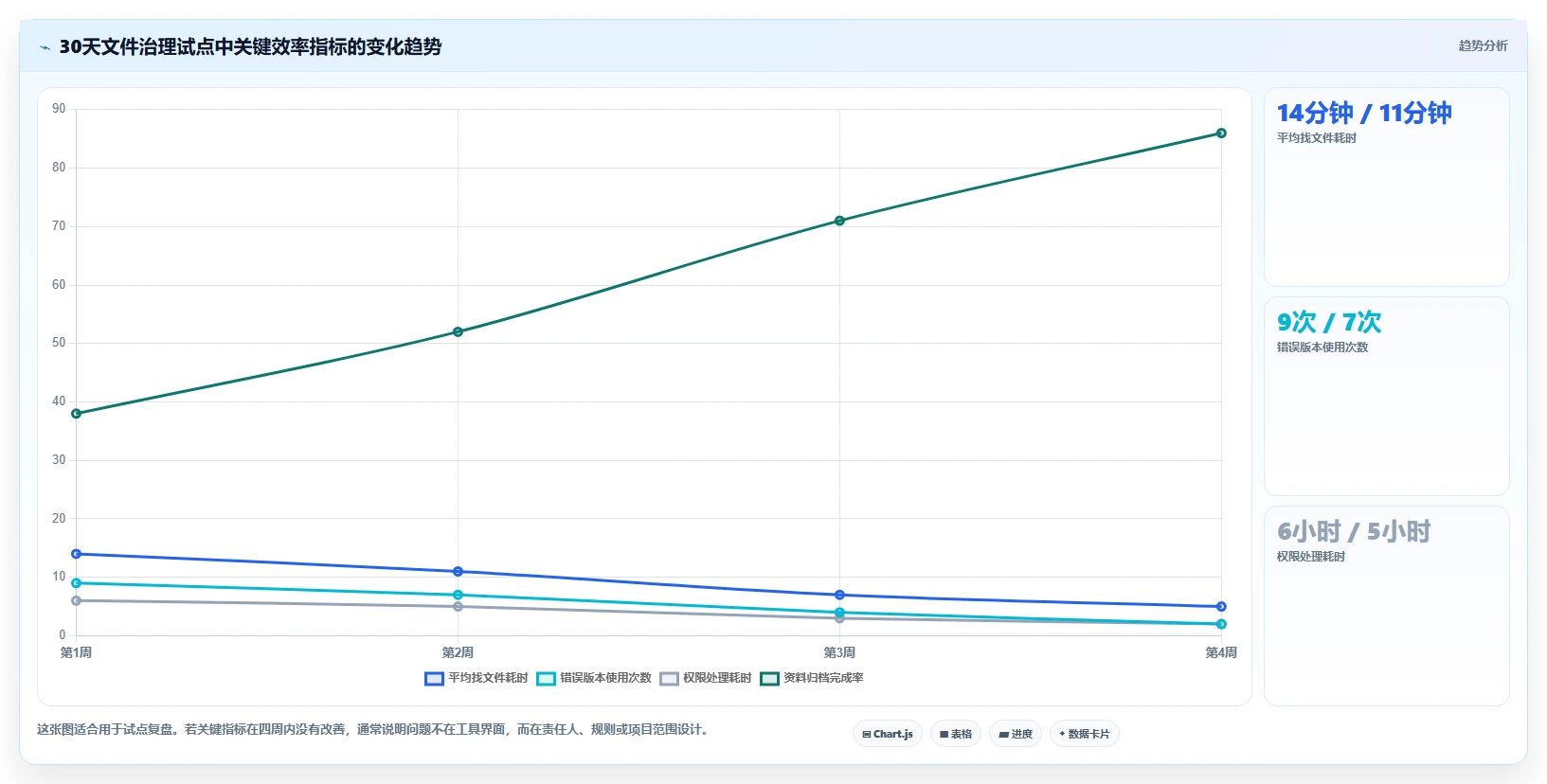Viewport: 1547px width, 784px height.
Task: Select the 平均找文件耗时 point at 第3周
Action: pyautogui.click(x=839, y=595)
